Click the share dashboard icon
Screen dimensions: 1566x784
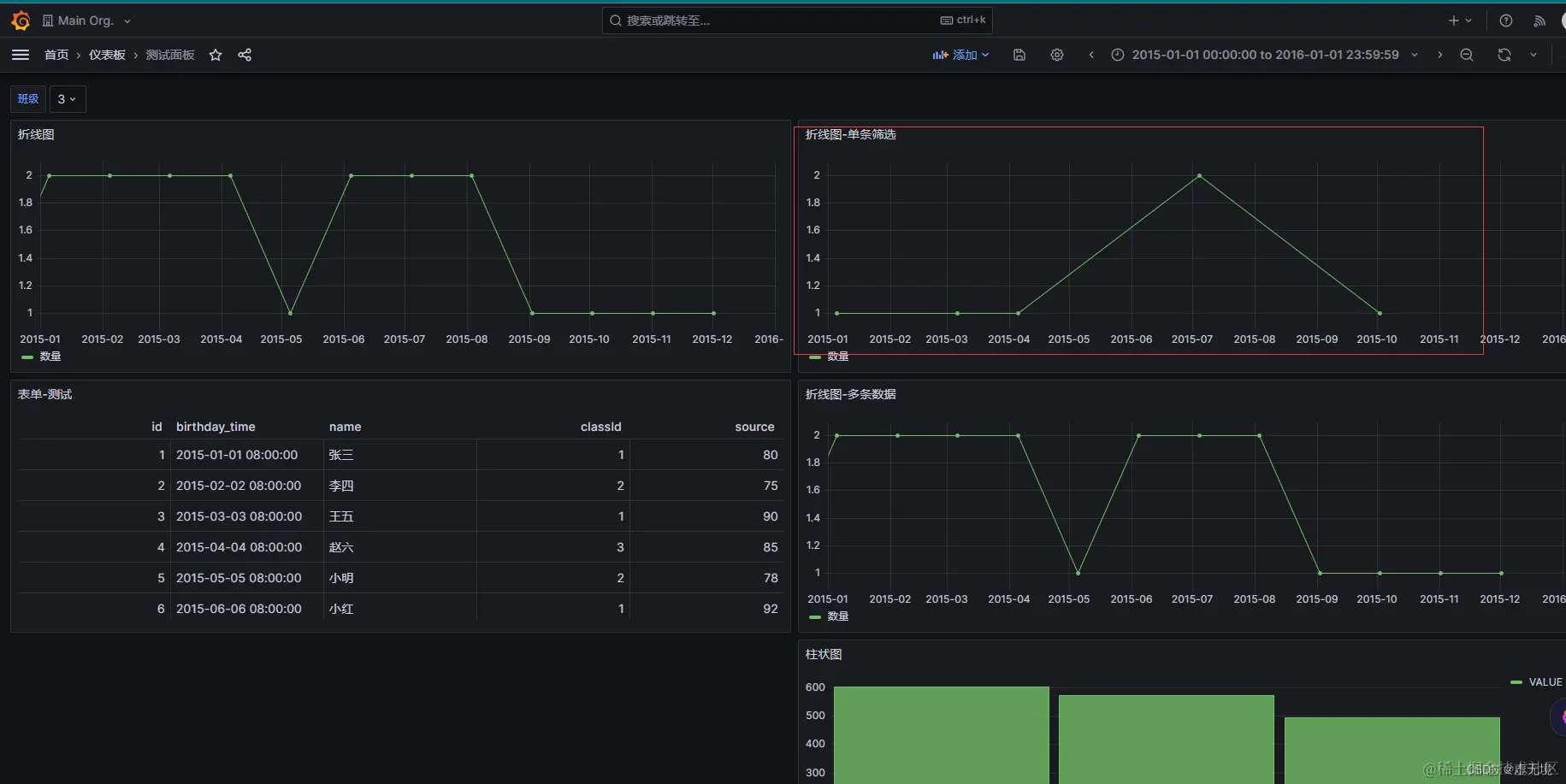245,55
